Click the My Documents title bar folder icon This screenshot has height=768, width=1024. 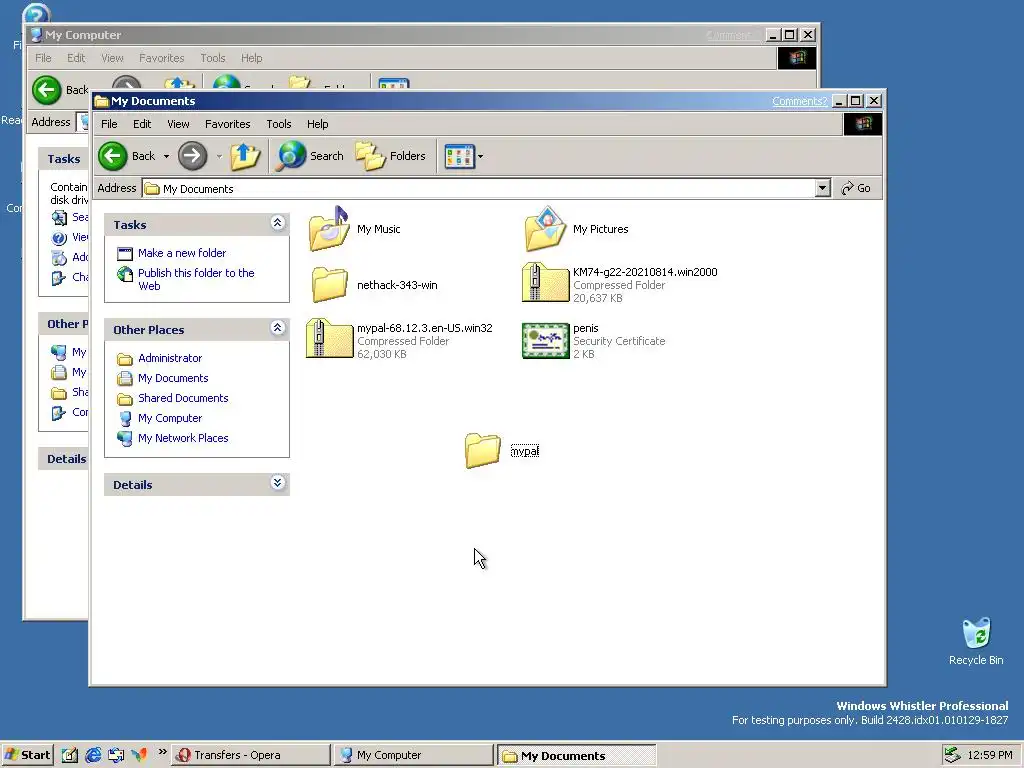pyautogui.click(x=101, y=101)
